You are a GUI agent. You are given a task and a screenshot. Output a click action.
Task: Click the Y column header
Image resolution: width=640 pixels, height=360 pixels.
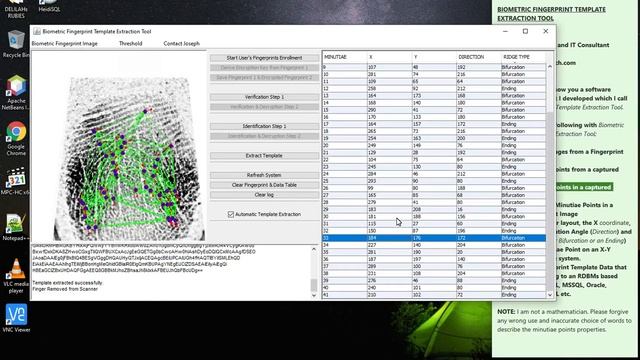434,57
